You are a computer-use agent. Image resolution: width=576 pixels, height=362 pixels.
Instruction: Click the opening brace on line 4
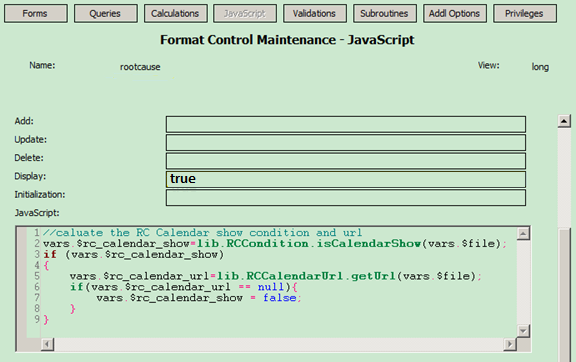pyautogui.click(x=46, y=265)
